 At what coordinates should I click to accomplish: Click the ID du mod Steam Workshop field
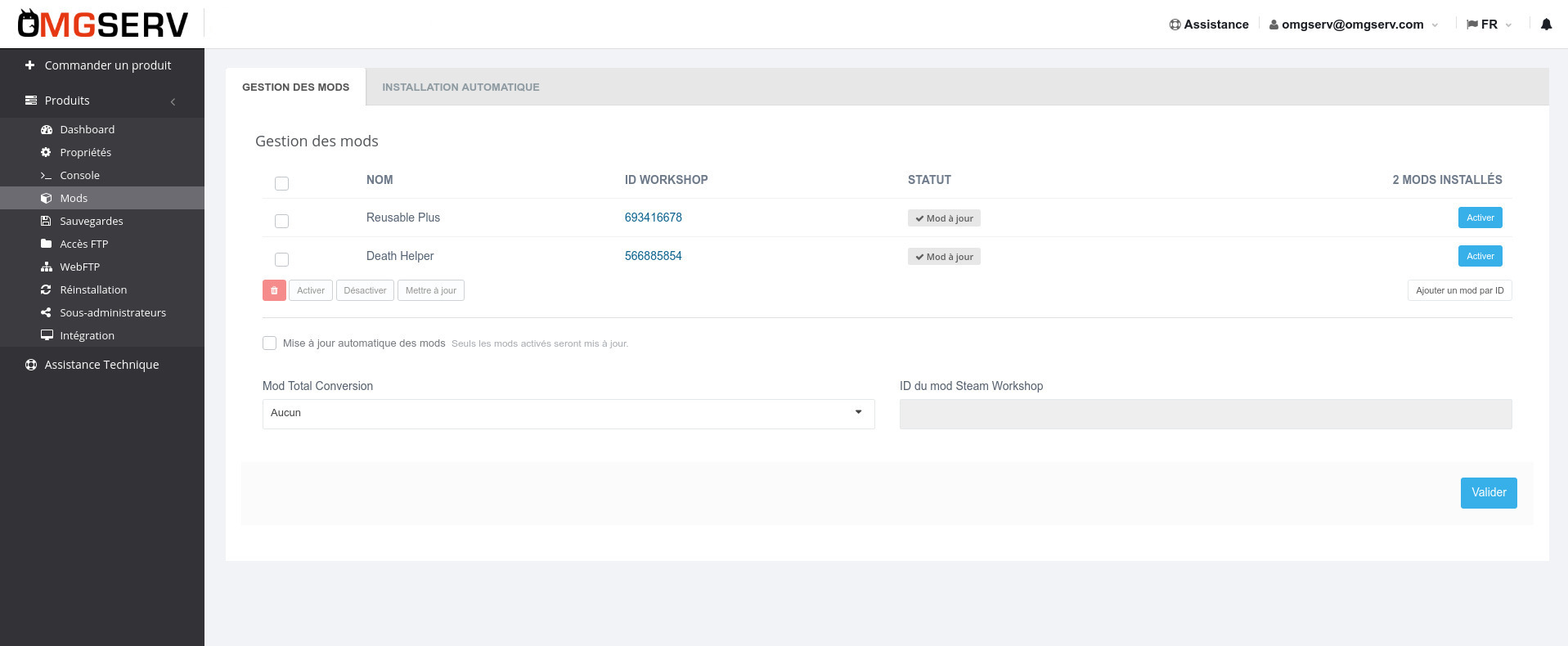pos(1206,414)
